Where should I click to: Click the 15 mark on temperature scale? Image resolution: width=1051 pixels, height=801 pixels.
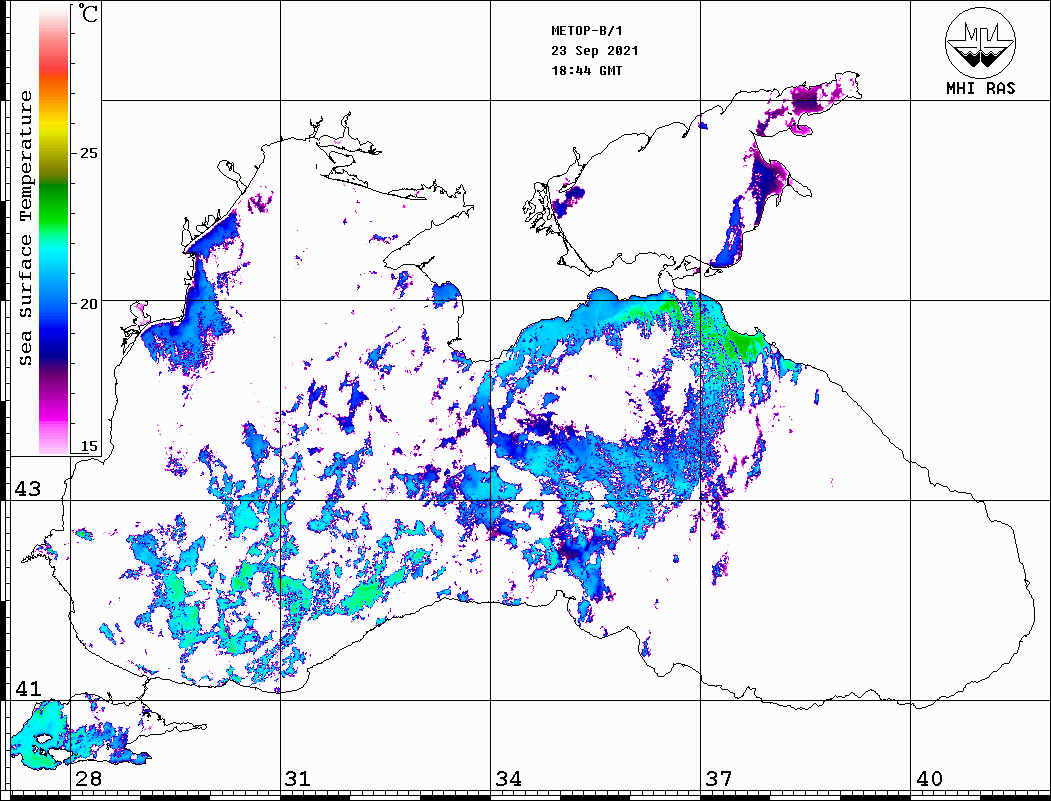point(88,446)
